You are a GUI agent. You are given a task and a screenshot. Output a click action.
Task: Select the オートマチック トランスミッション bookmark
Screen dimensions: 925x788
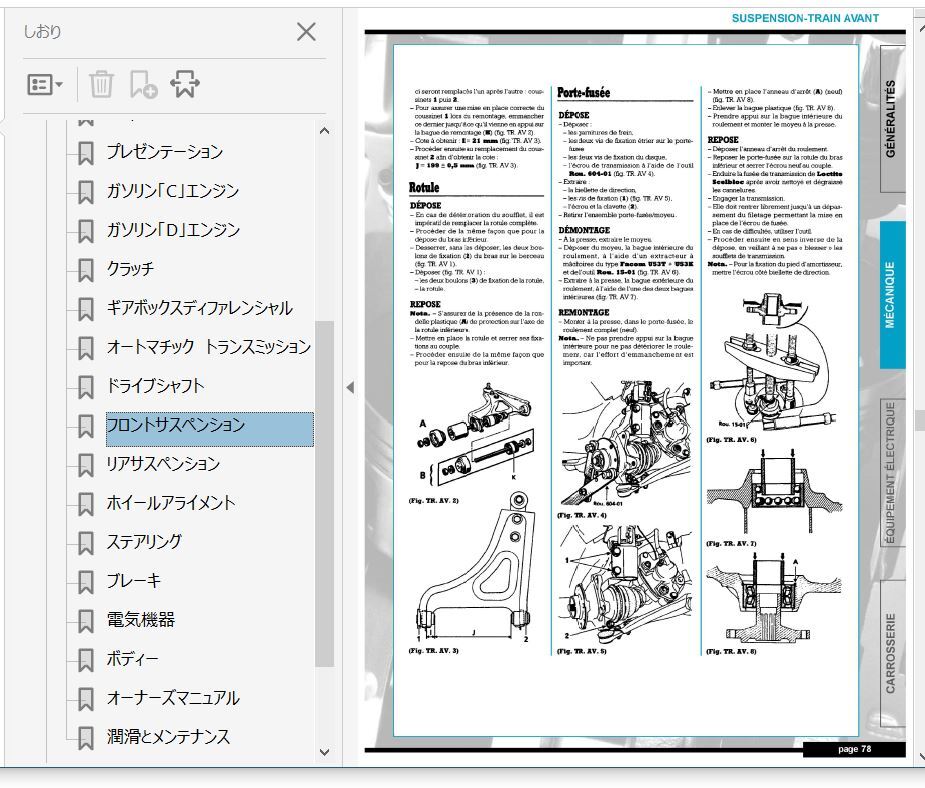pos(209,346)
